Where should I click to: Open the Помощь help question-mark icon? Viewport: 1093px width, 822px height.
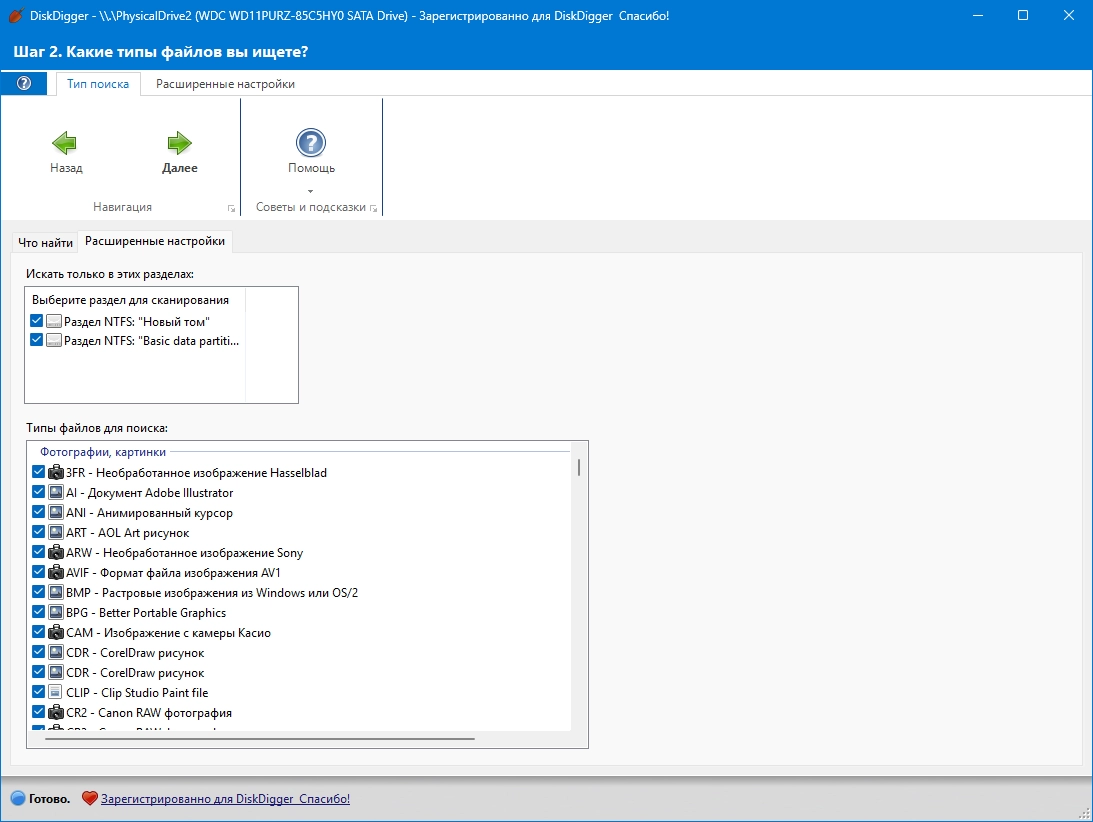tap(311, 143)
